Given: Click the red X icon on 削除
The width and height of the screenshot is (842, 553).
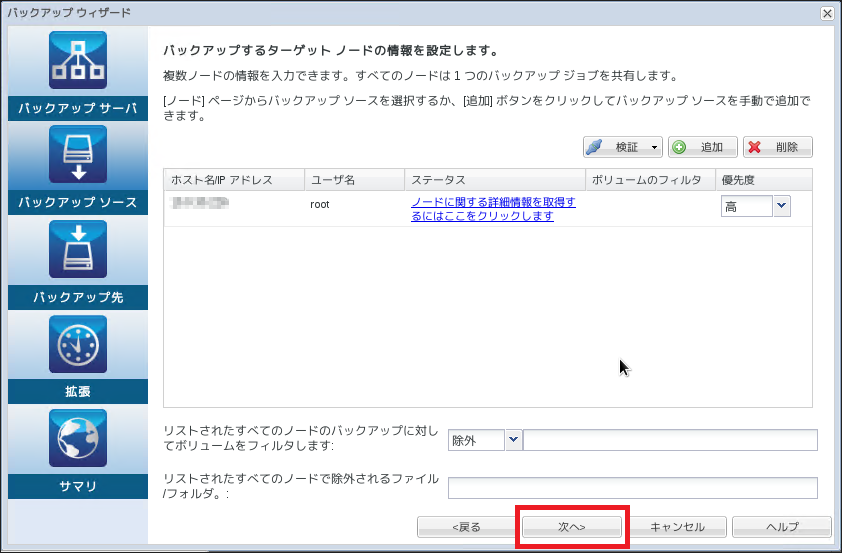Looking at the screenshot, I should click(754, 147).
